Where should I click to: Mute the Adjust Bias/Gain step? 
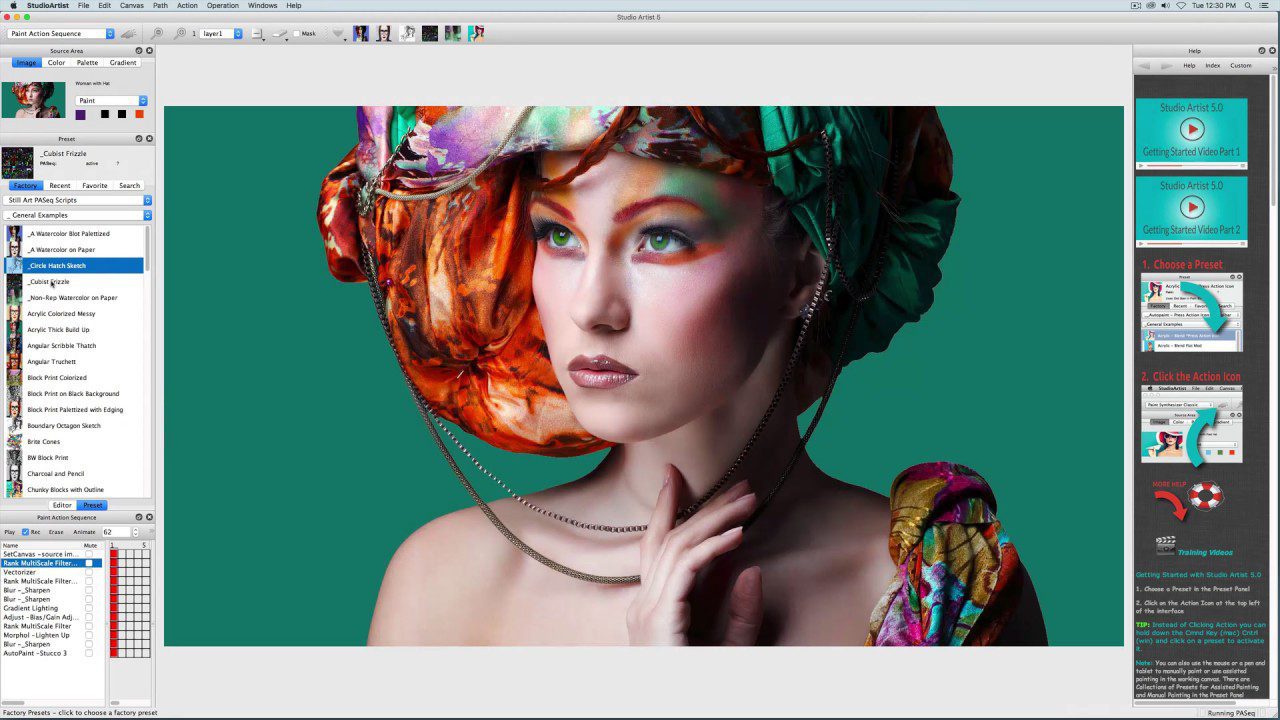(x=89, y=617)
